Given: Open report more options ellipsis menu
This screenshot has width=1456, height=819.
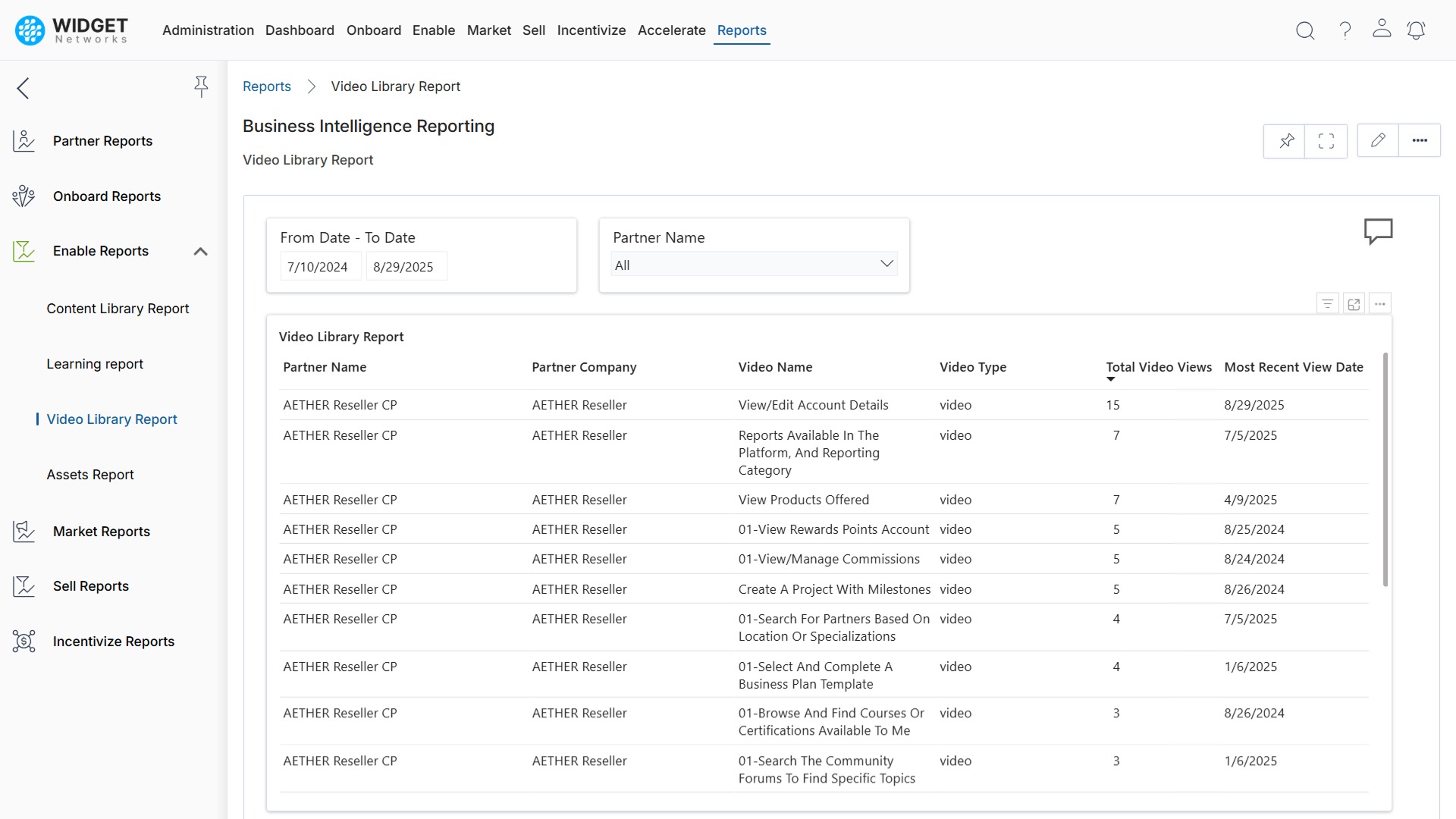Looking at the screenshot, I should (x=1420, y=140).
